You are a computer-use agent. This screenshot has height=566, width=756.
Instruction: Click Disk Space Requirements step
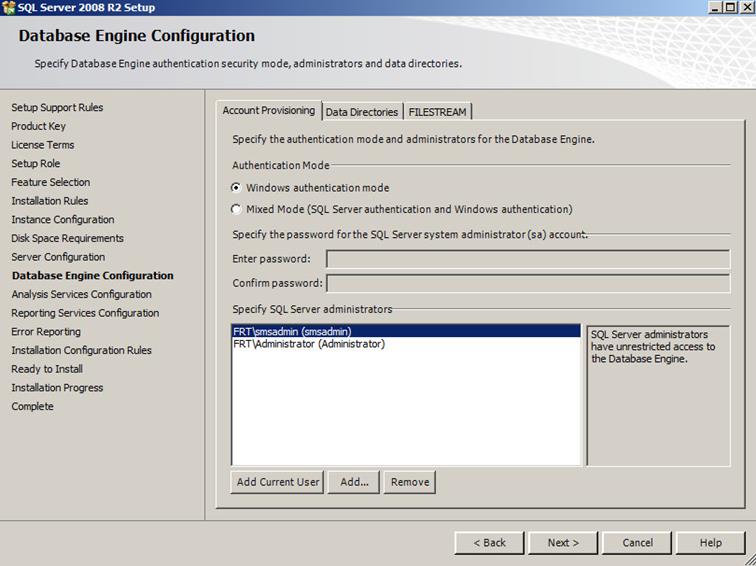point(68,239)
